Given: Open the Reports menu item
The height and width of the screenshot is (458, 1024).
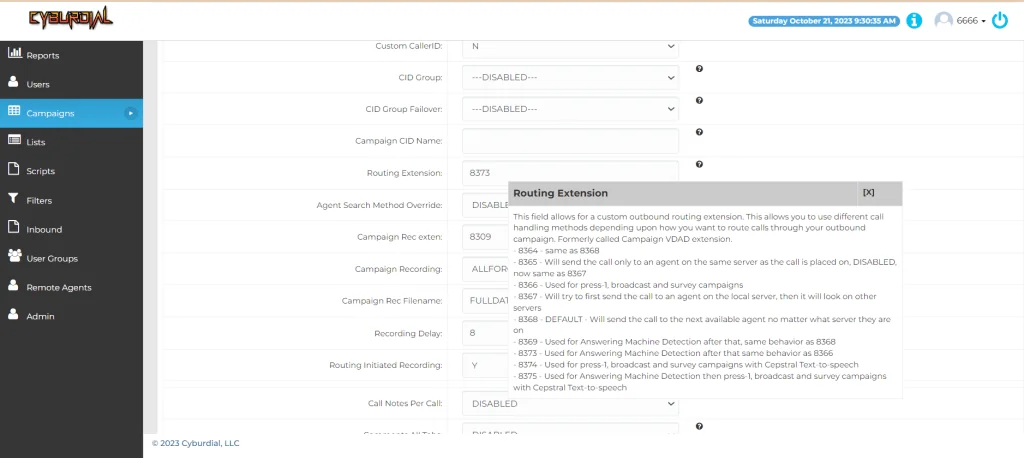Looking at the screenshot, I should pyautogui.click(x=71, y=56).
